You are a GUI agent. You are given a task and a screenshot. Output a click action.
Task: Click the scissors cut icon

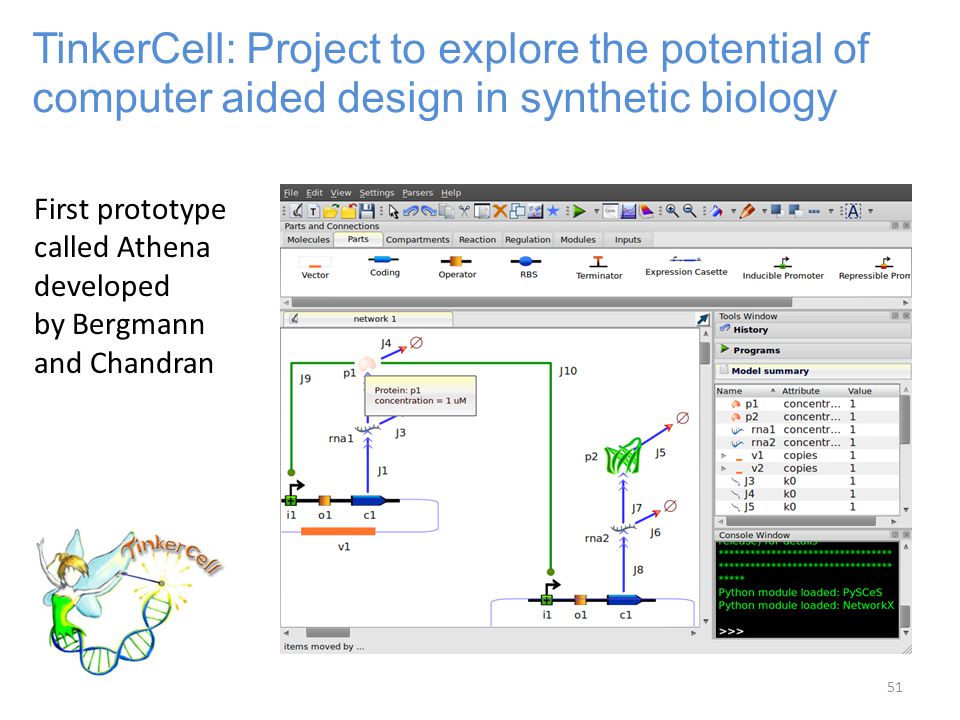464,211
